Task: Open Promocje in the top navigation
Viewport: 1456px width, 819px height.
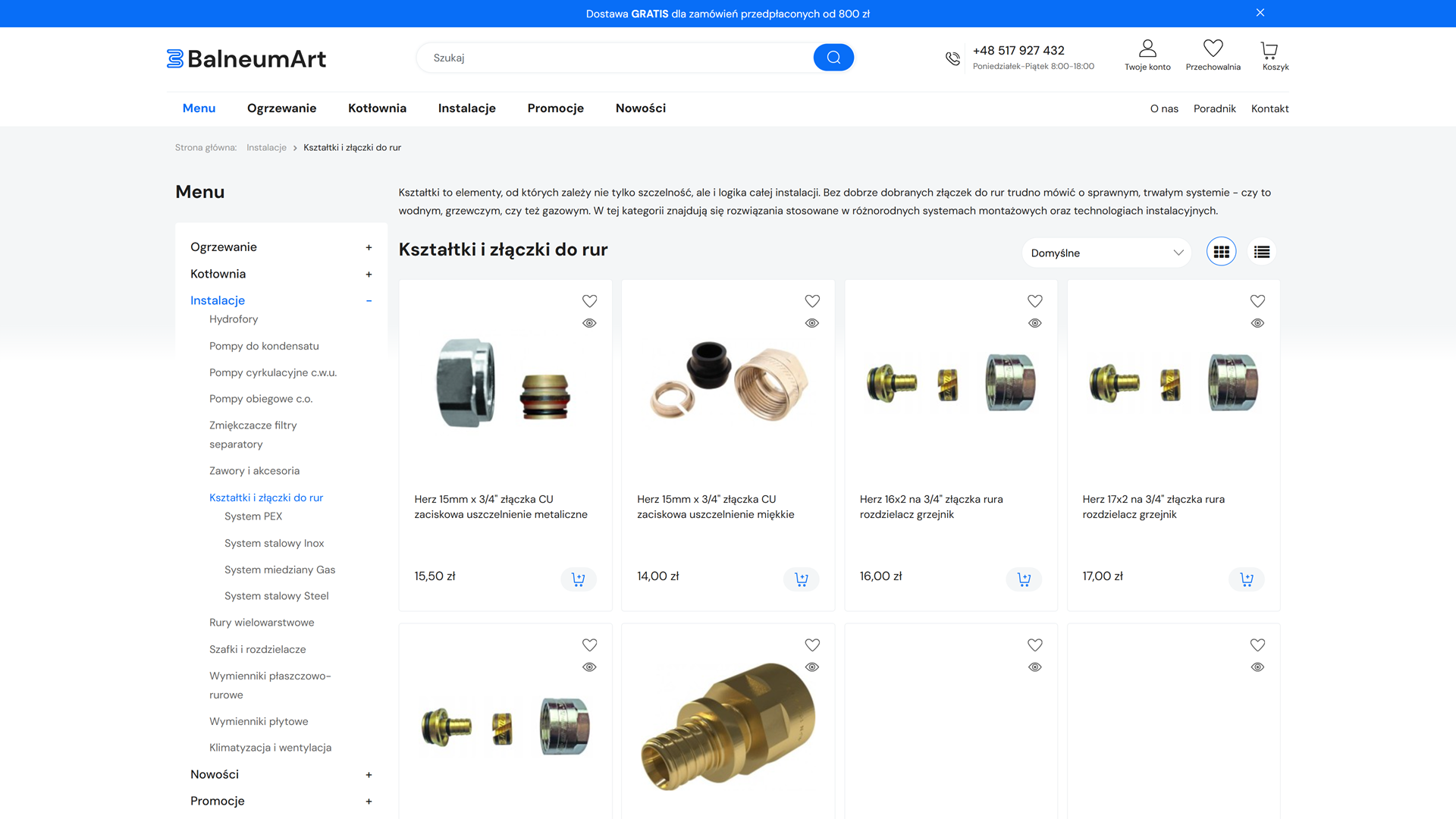Action: click(x=555, y=108)
